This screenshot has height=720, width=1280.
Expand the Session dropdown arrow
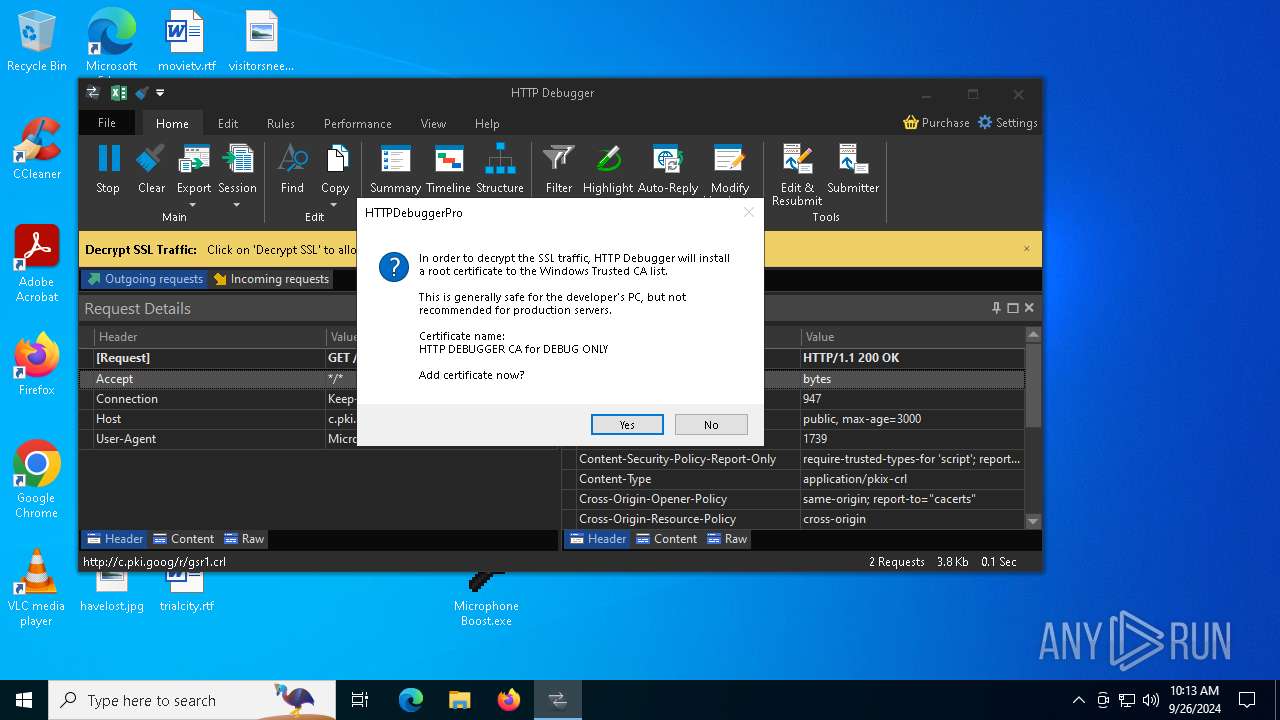point(237,205)
